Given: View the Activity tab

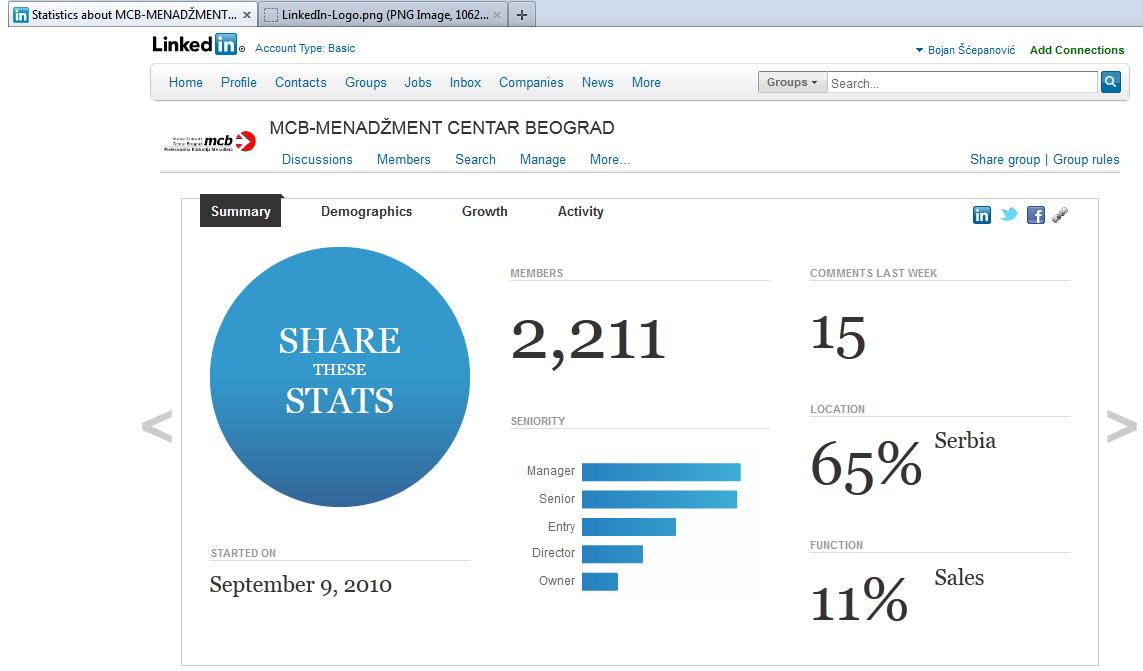Looking at the screenshot, I should coord(580,211).
